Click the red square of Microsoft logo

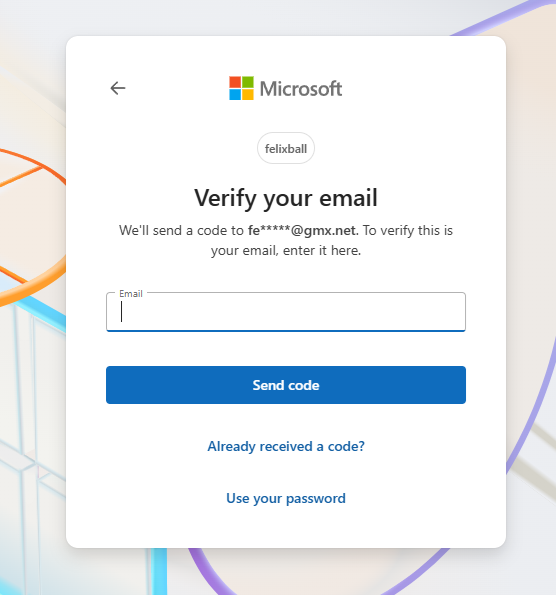point(235,82)
